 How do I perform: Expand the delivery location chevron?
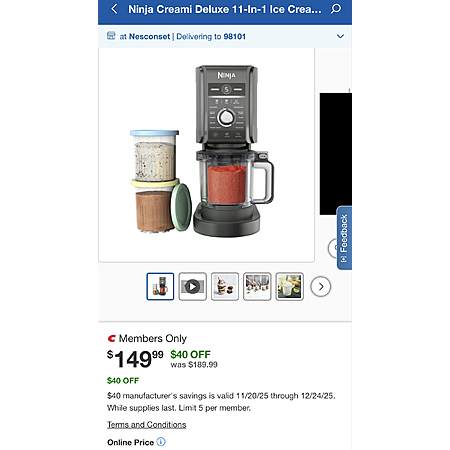[340, 36]
